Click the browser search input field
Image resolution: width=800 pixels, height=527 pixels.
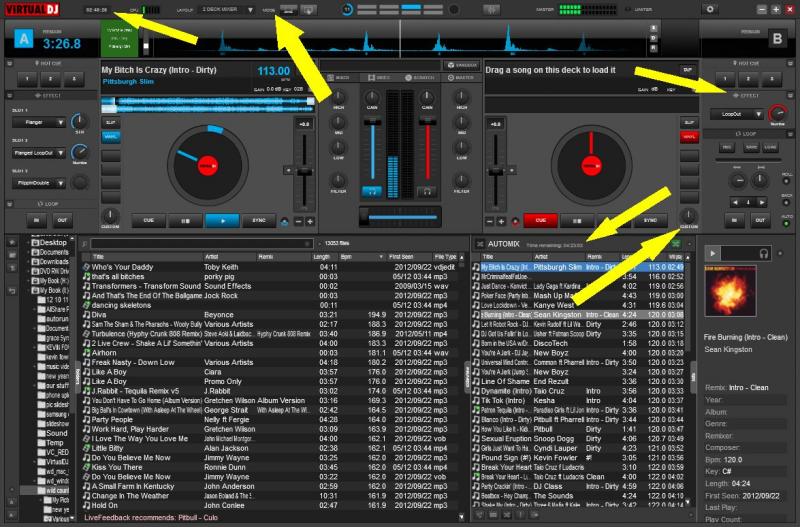coord(201,244)
